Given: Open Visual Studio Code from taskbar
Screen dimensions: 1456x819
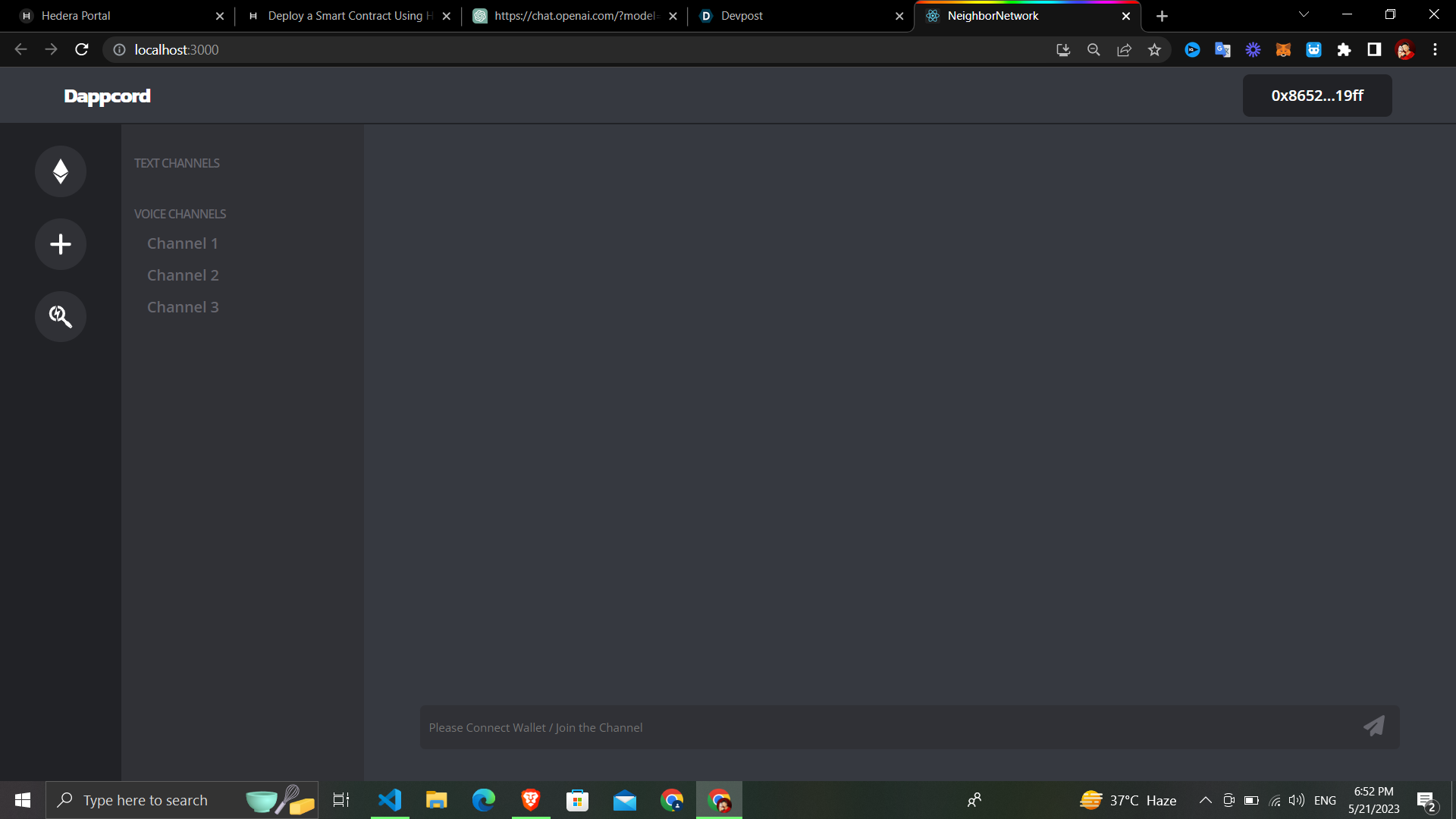Looking at the screenshot, I should pos(390,800).
